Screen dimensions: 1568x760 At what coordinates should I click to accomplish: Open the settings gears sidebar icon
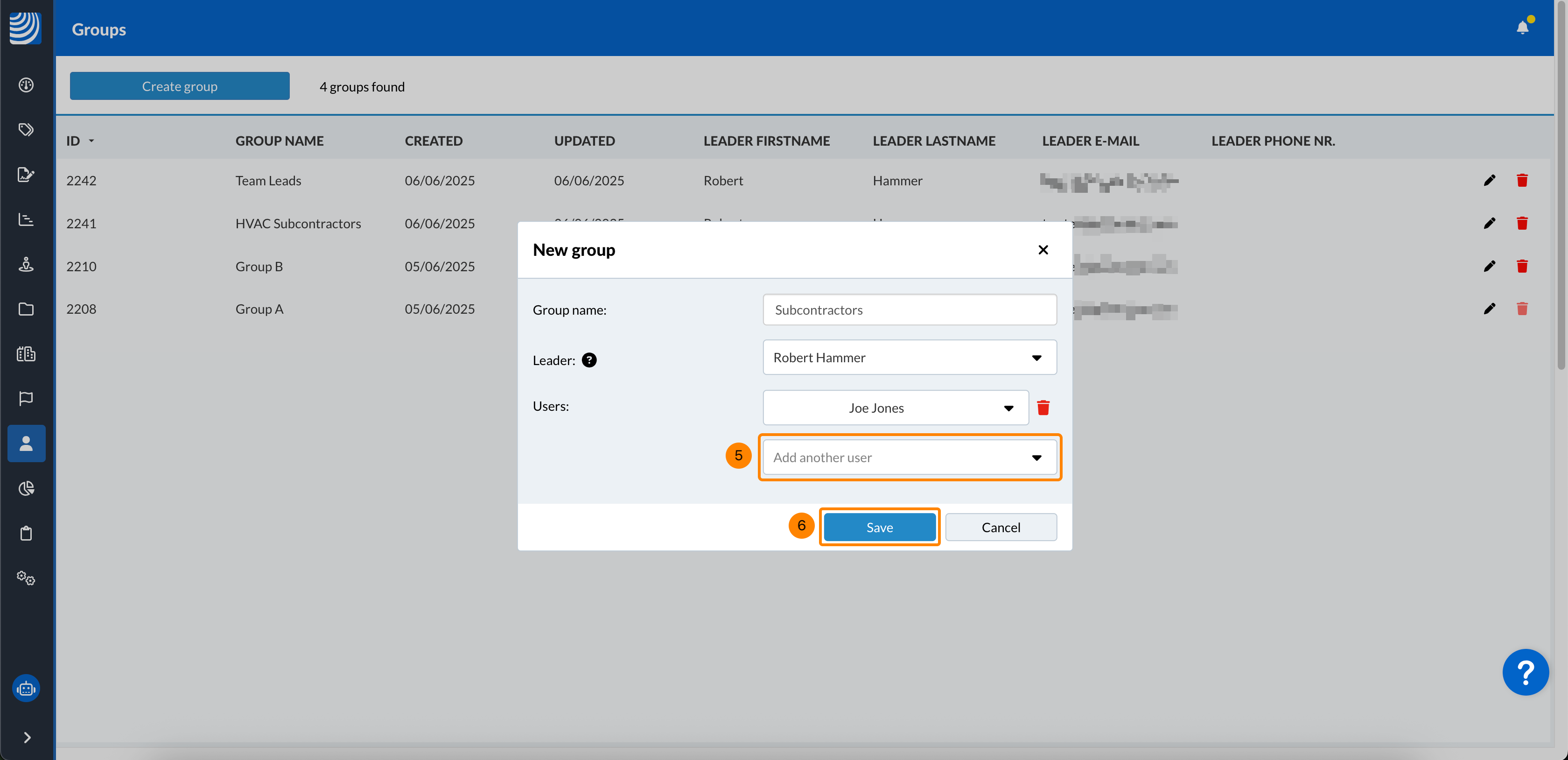[26, 577]
